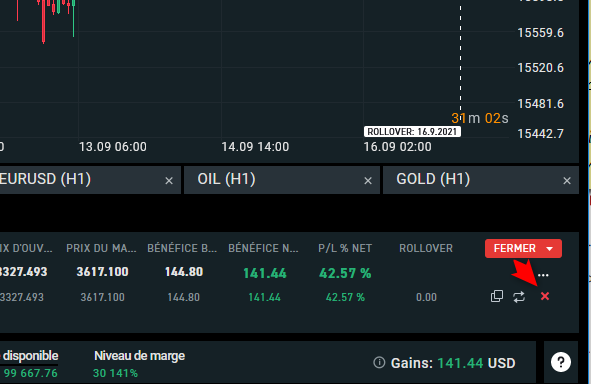Click time axis label 16.09 02:00
Viewport: 591px width, 384px height.
coord(397,147)
